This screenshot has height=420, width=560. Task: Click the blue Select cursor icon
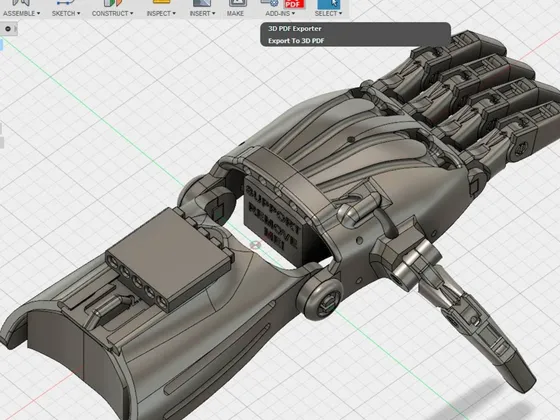[329, 4]
